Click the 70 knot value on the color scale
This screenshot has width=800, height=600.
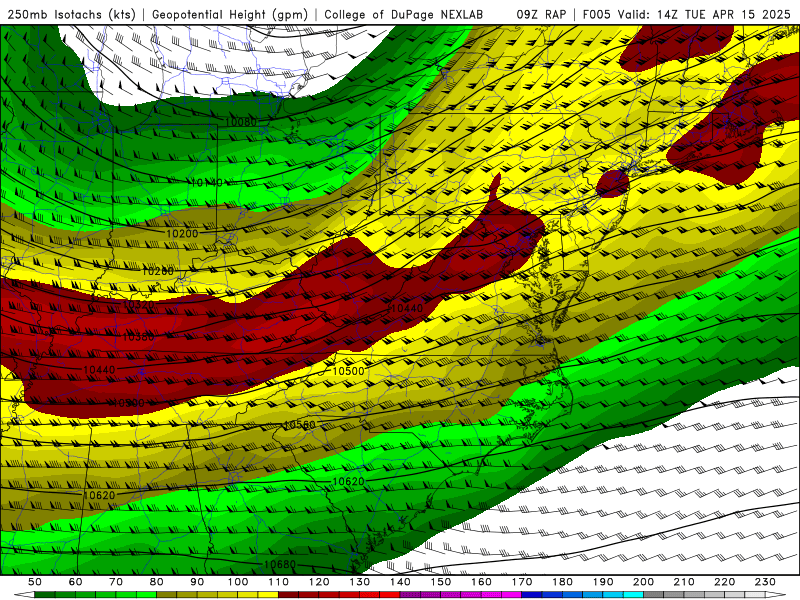pos(116,582)
